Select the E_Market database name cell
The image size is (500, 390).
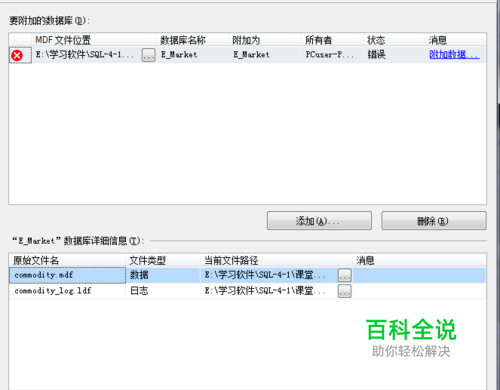click(192, 55)
